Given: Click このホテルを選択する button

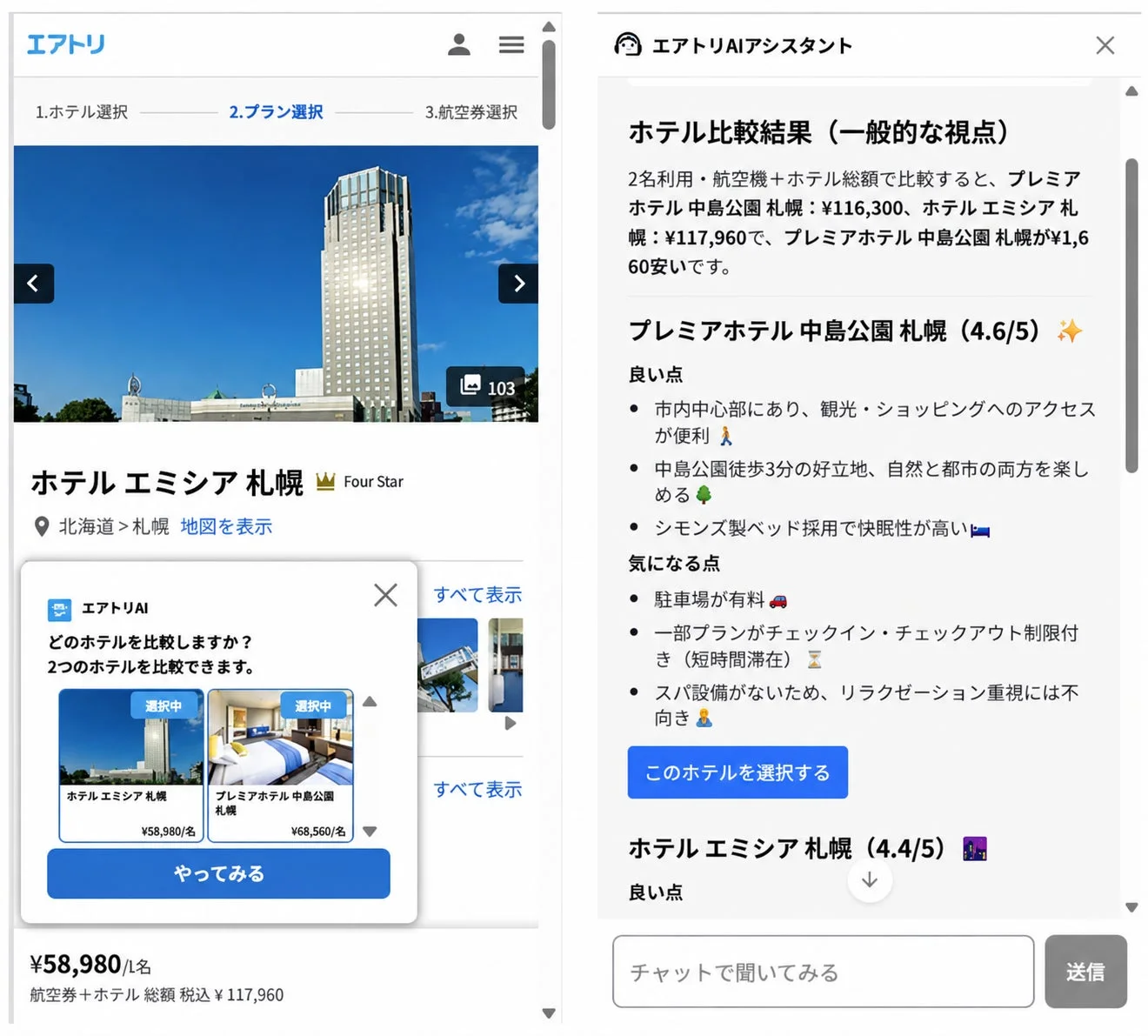Looking at the screenshot, I should pyautogui.click(x=738, y=772).
